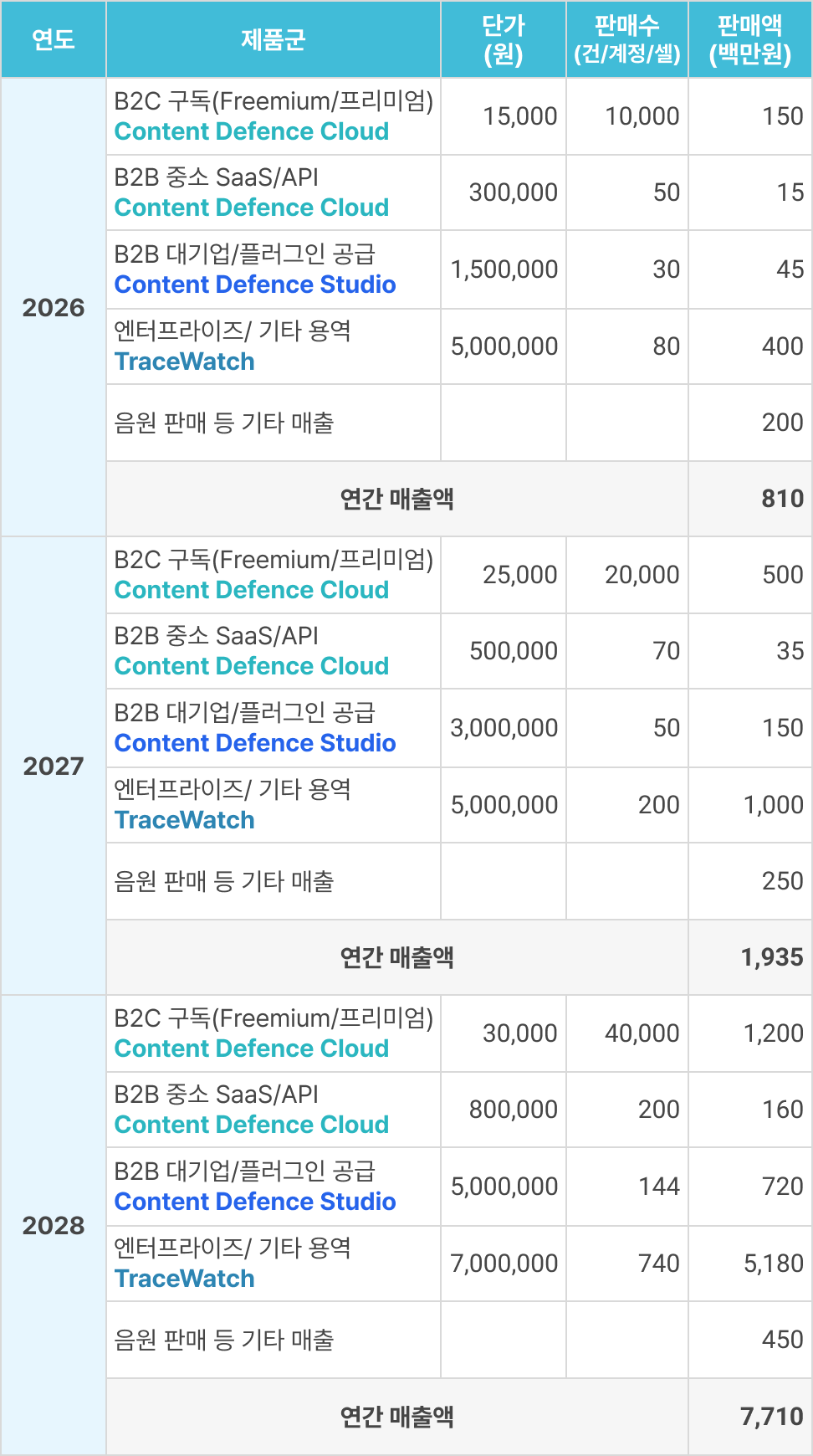Select the 2027 year cell
This screenshot has width=813, height=1456.
pyautogui.click(x=54, y=766)
